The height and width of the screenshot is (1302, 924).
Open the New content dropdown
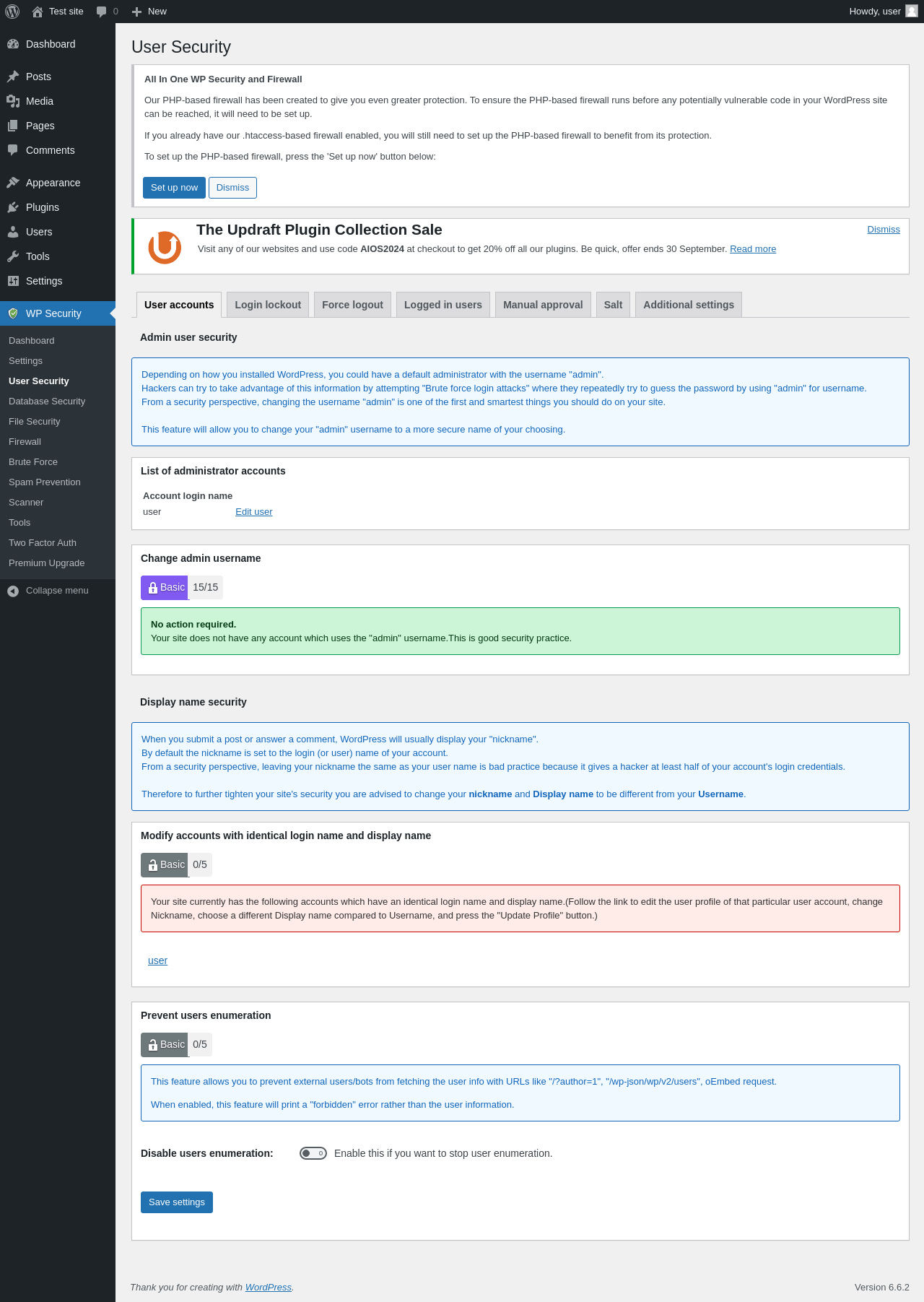149,12
